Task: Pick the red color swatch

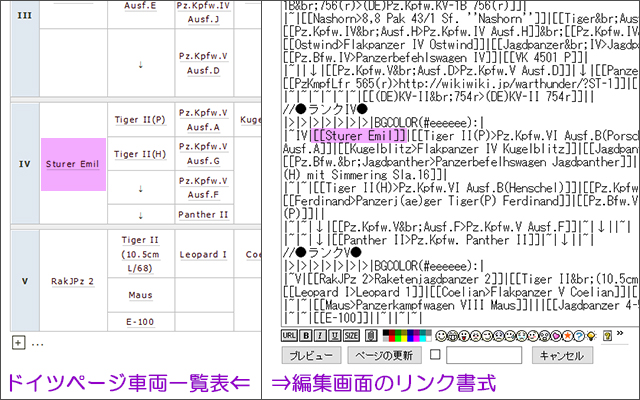Action: click(x=392, y=338)
